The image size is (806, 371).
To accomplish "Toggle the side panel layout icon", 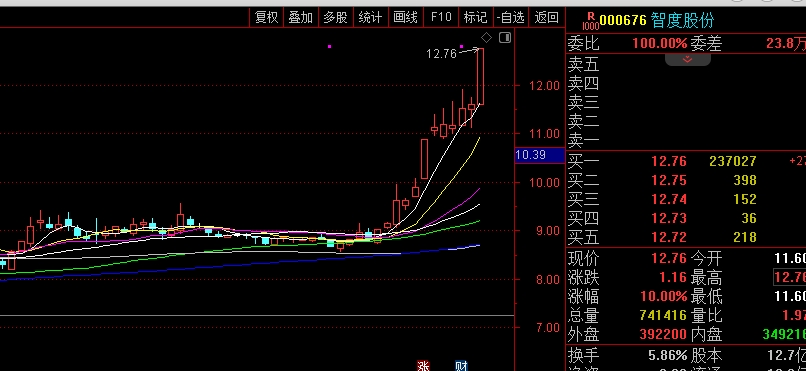I will tap(505, 38).
